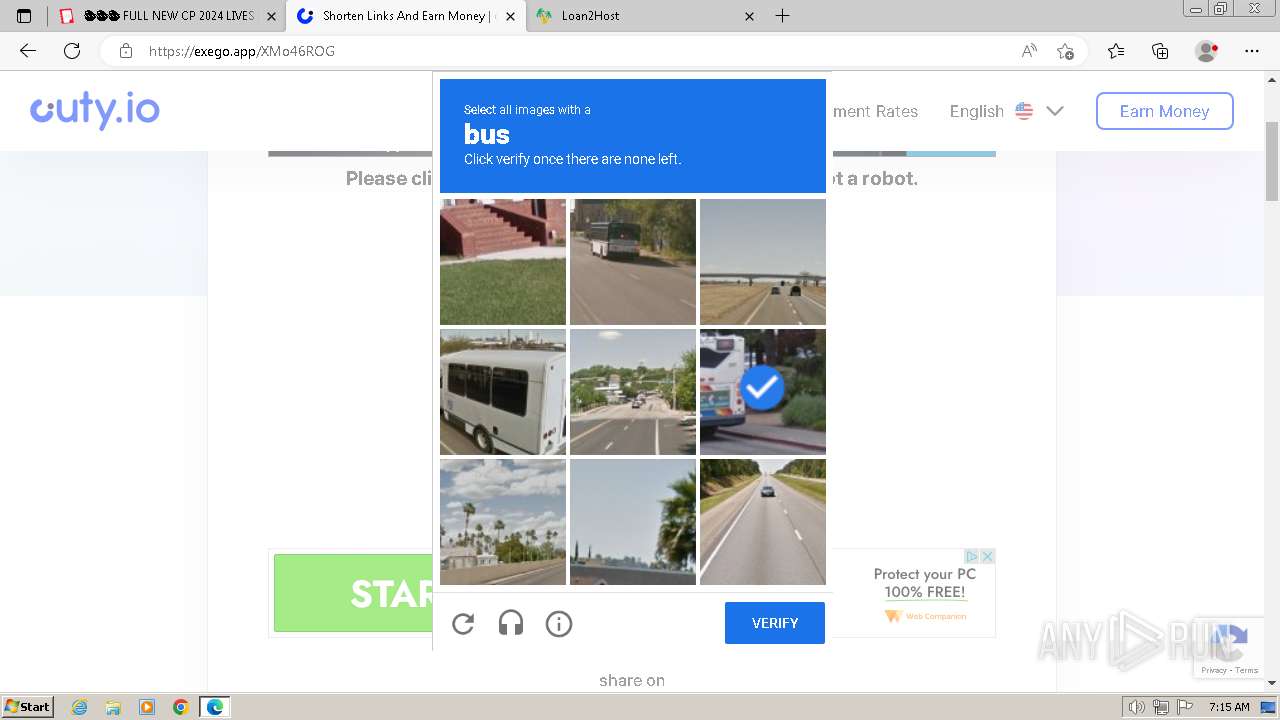This screenshot has width=1280, height=720.
Task: Click the green START button
Action: click(353, 593)
